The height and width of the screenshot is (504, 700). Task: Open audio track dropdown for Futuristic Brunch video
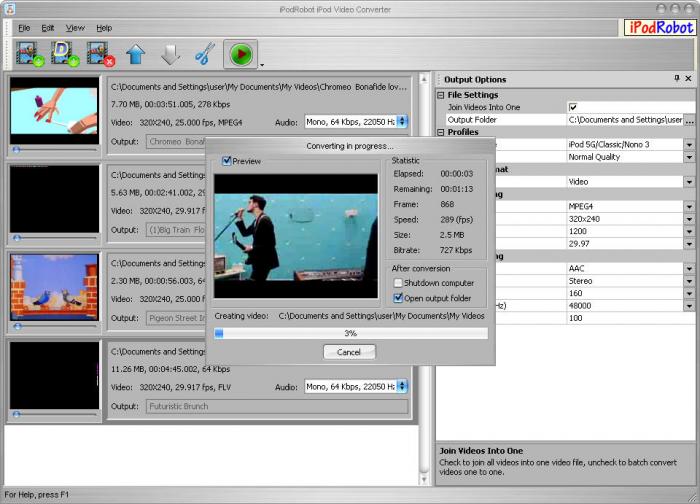402,387
